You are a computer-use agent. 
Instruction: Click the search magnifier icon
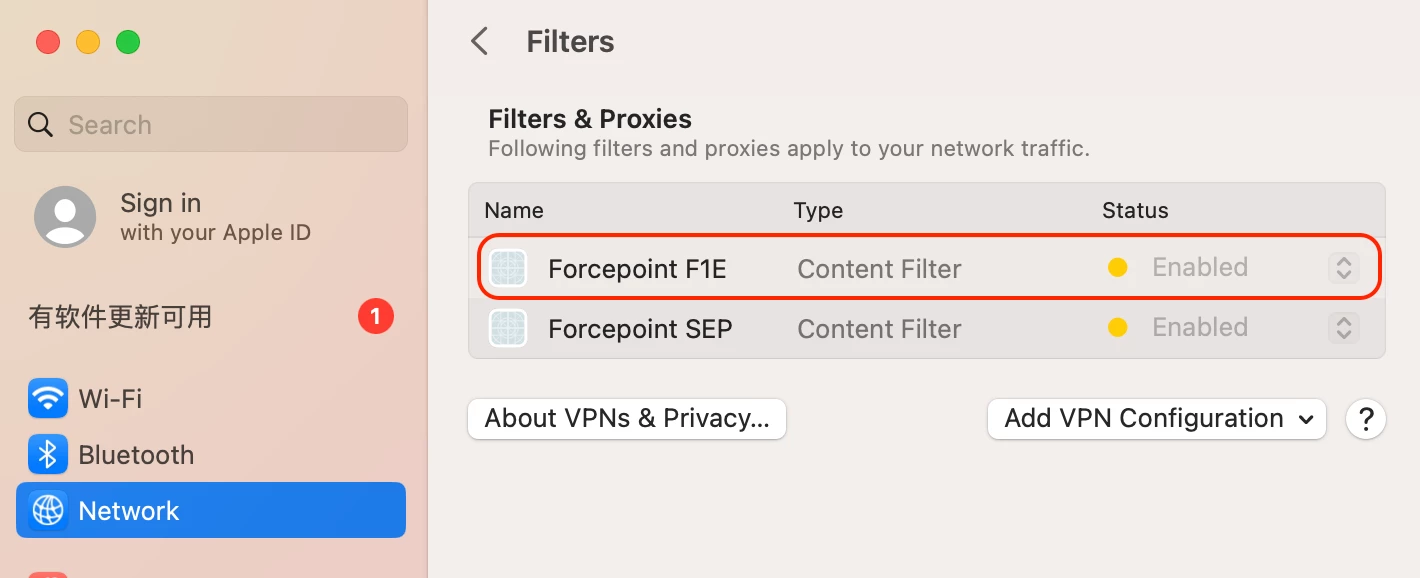coord(40,125)
